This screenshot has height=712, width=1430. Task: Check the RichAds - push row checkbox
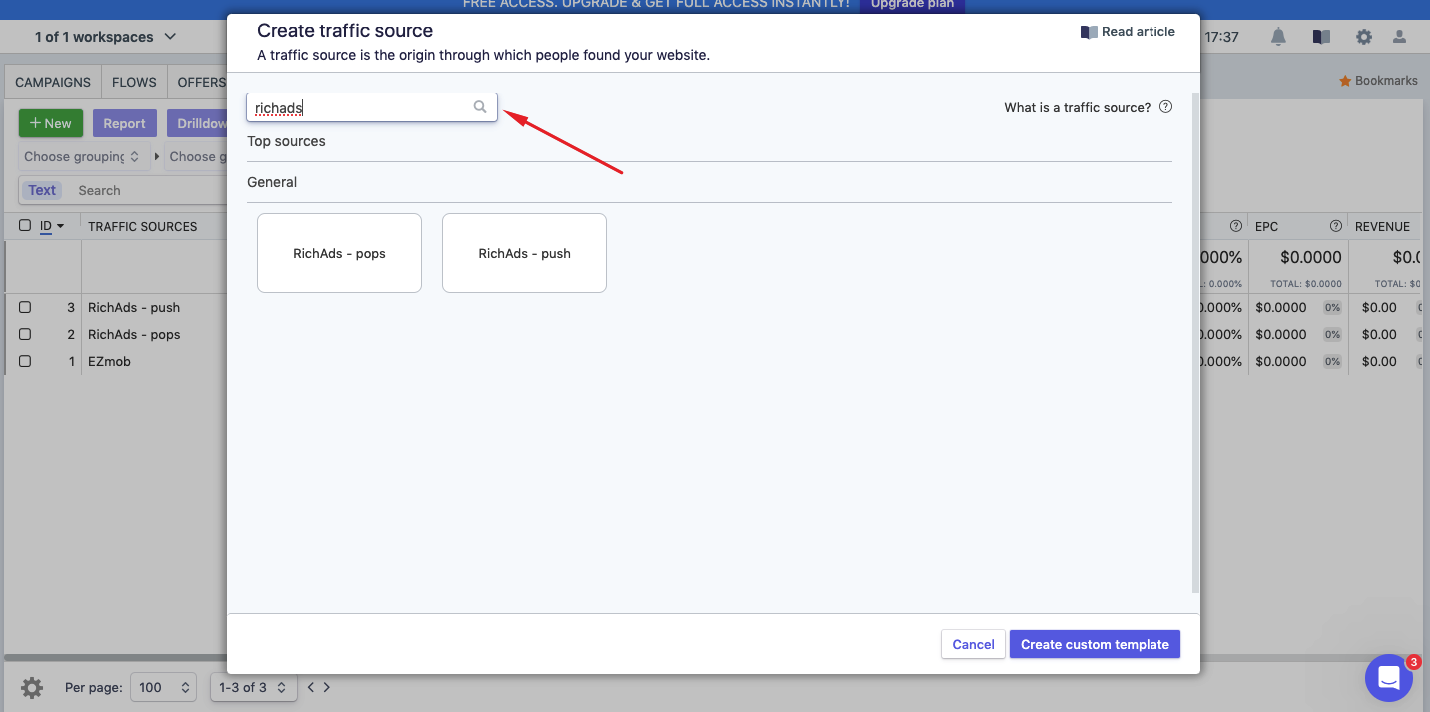[x=25, y=307]
